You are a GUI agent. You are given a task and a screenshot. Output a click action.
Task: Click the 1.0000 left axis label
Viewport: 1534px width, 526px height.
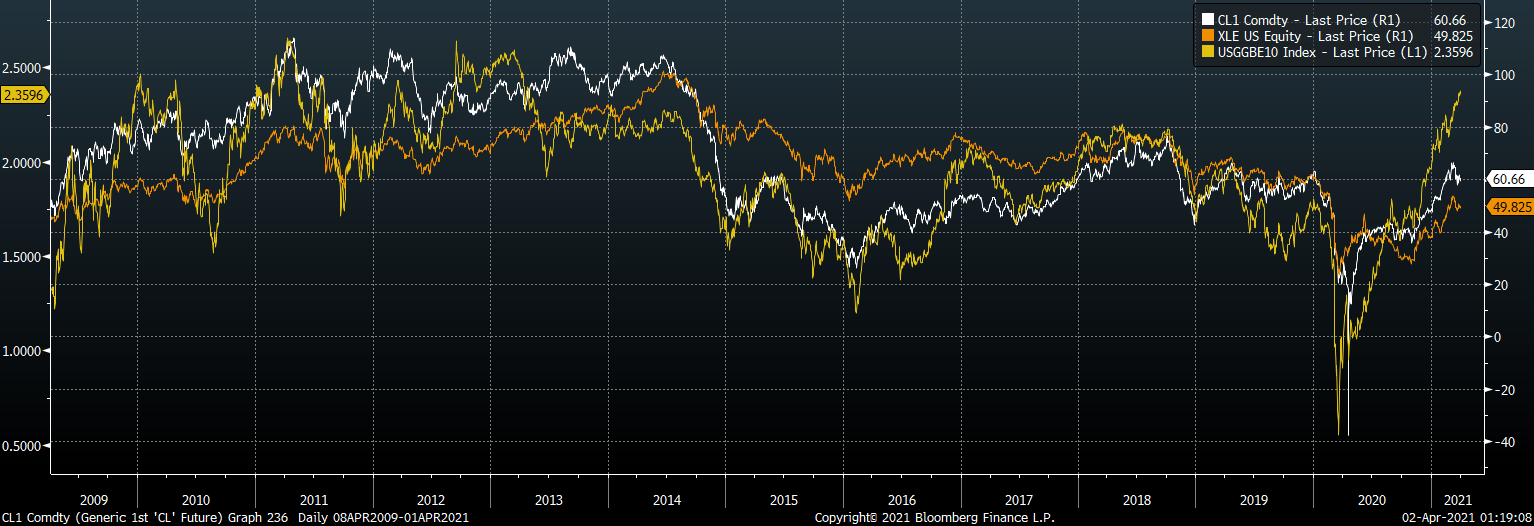23,351
